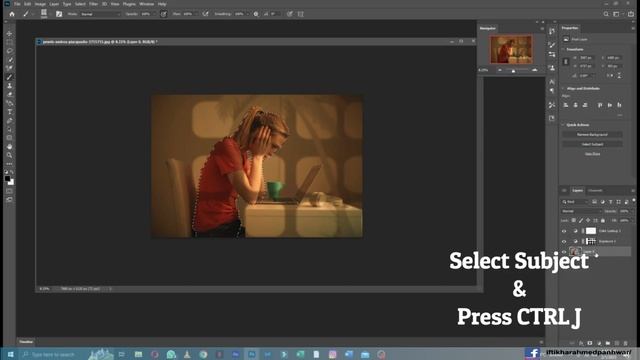Click the Add layer mask icon

coord(590,343)
